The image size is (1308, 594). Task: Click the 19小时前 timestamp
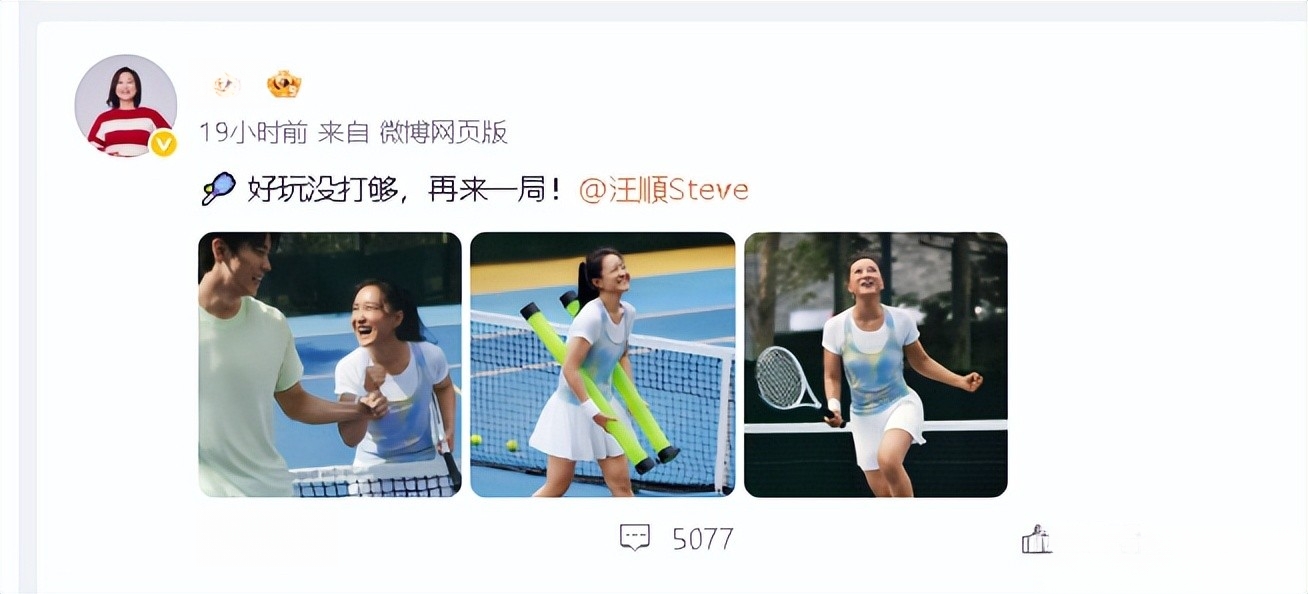[254, 132]
